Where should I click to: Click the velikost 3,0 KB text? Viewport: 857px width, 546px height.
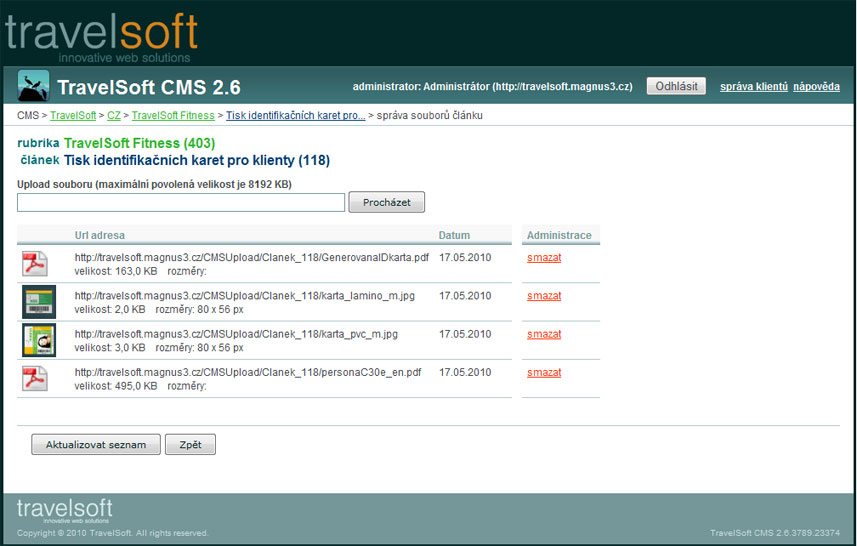(x=110, y=348)
